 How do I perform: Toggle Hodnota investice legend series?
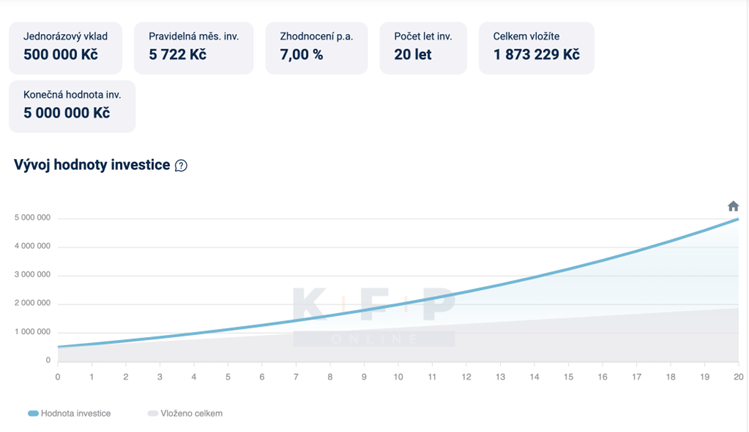pos(76,413)
